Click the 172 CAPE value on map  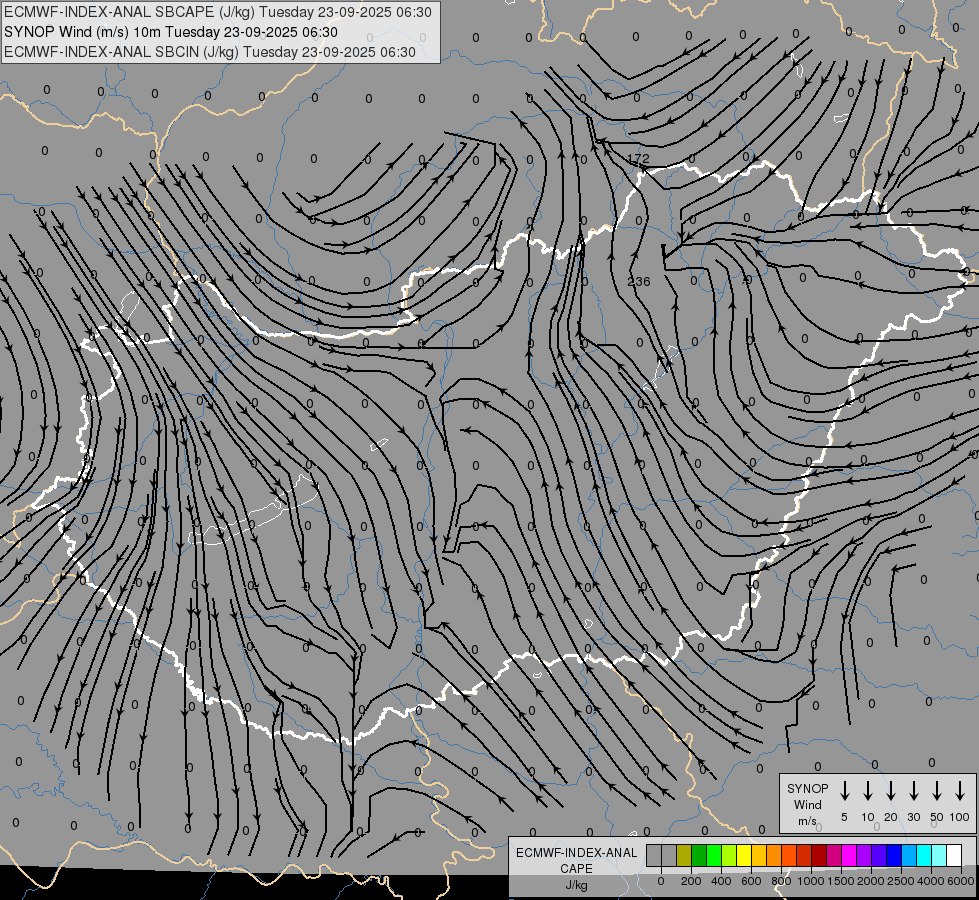pos(638,159)
